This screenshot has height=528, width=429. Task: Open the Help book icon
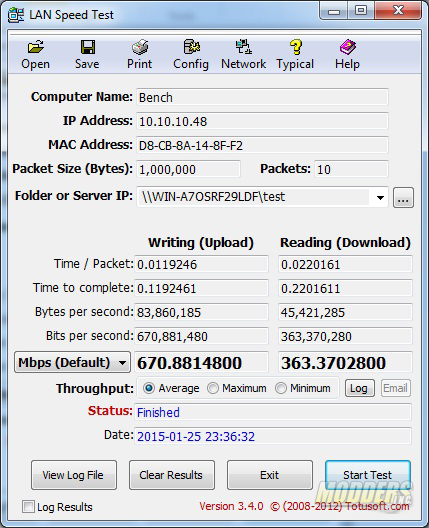(x=347, y=55)
